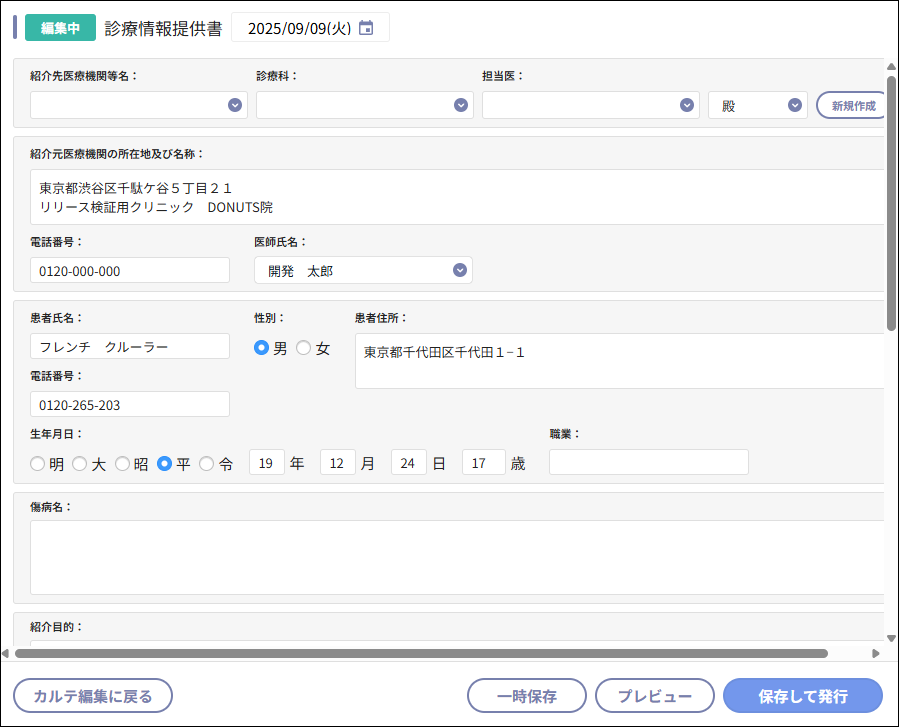Click the patient phone field 0120-265-203
The image size is (899, 727).
(x=130, y=404)
